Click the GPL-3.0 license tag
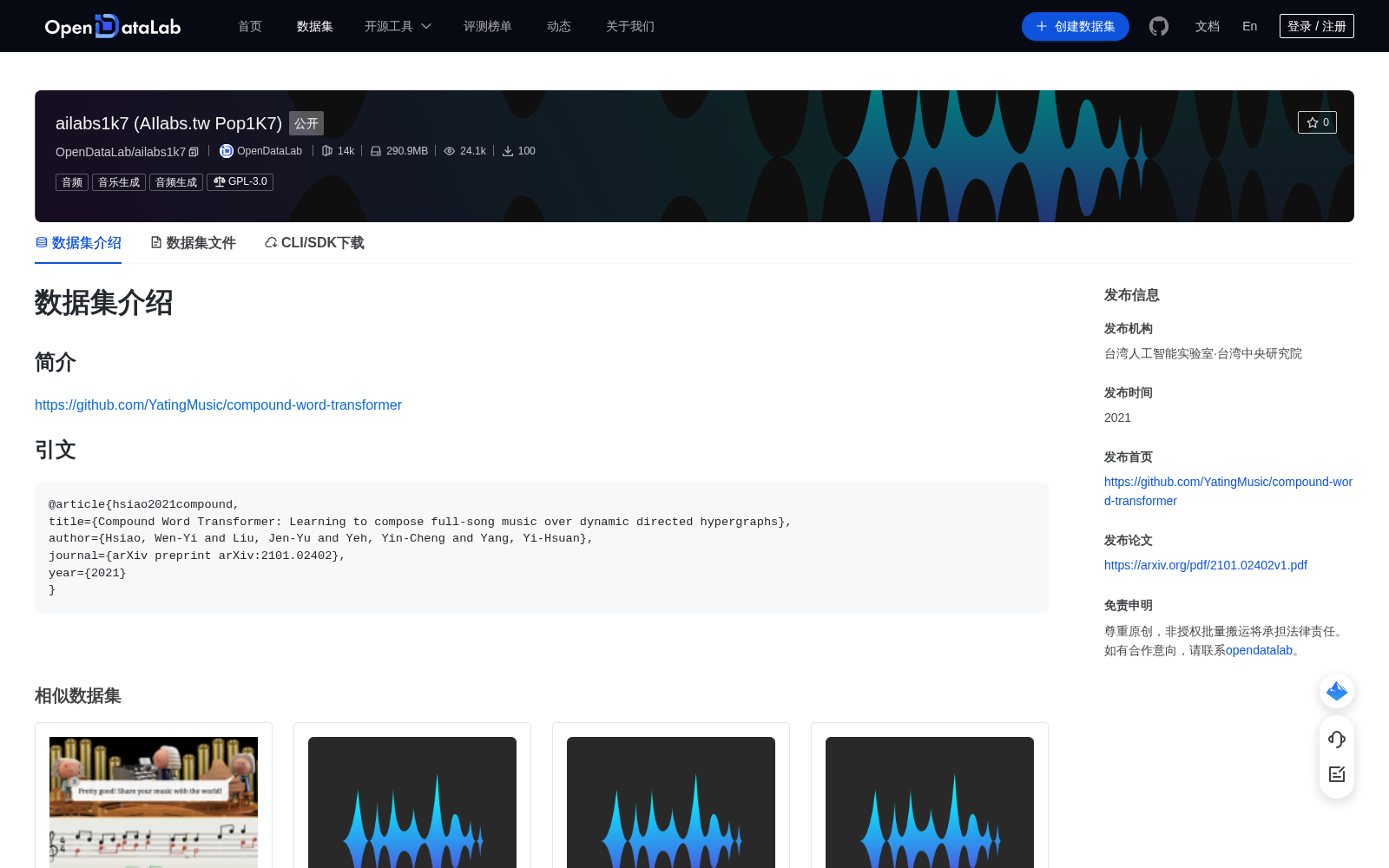This screenshot has width=1389, height=868. [240, 182]
